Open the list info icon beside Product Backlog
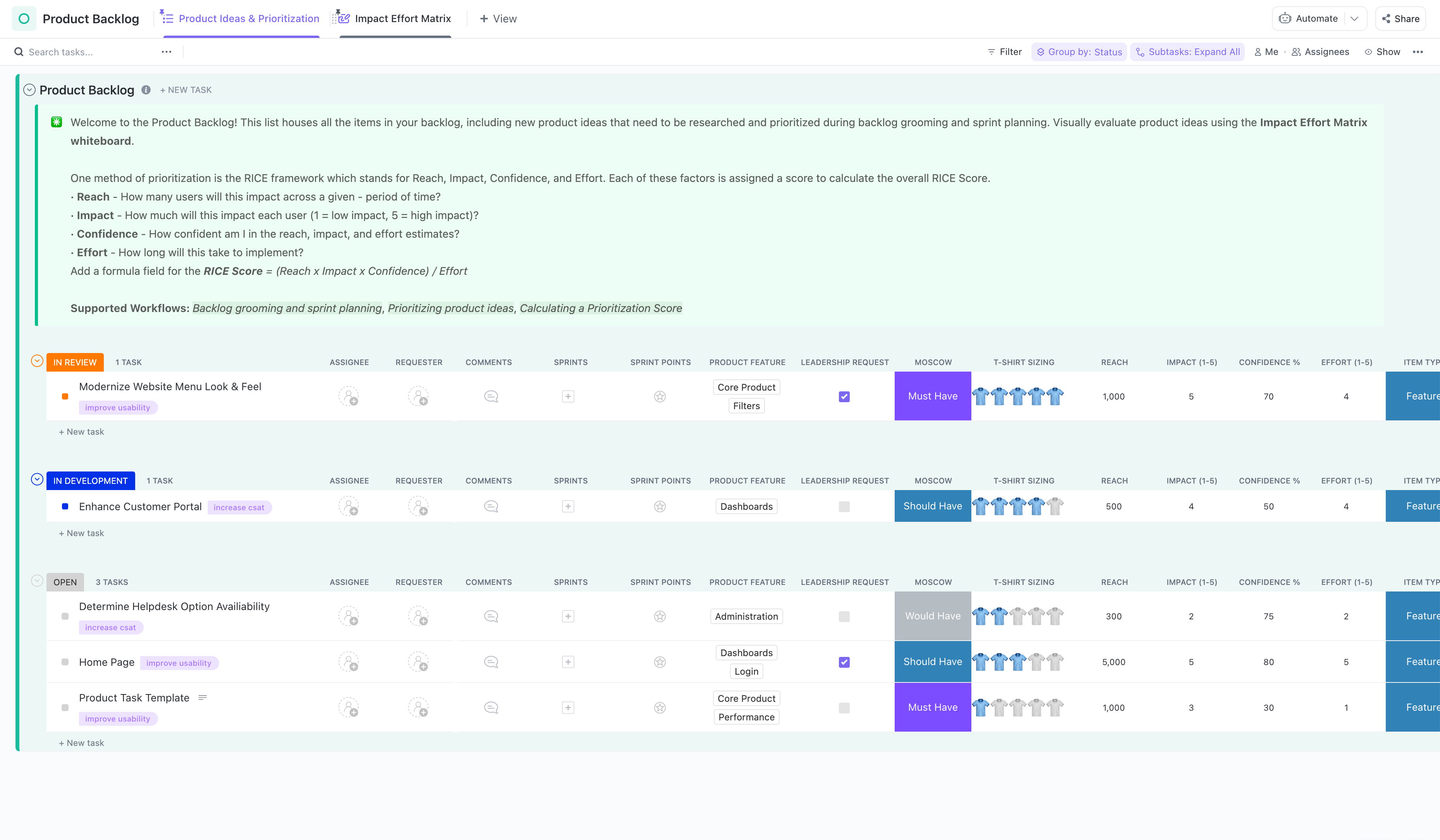 coord(146,90)
